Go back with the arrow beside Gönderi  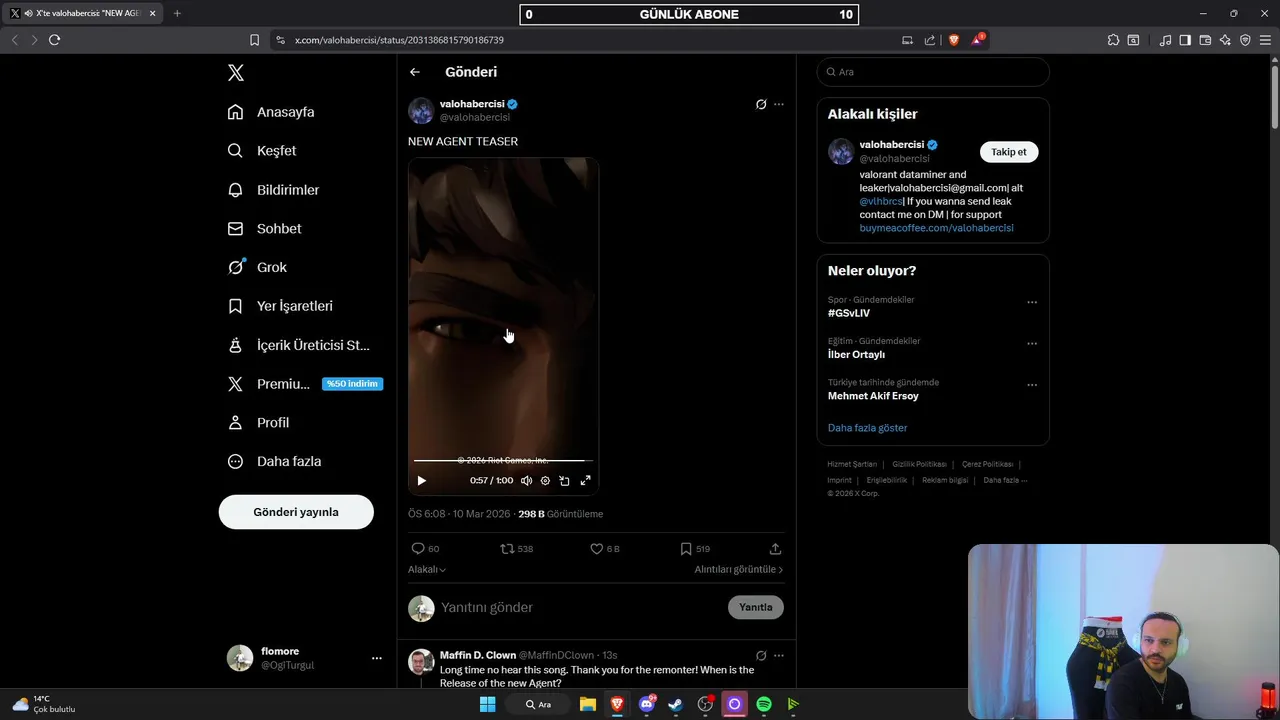[x=415, y=72]
